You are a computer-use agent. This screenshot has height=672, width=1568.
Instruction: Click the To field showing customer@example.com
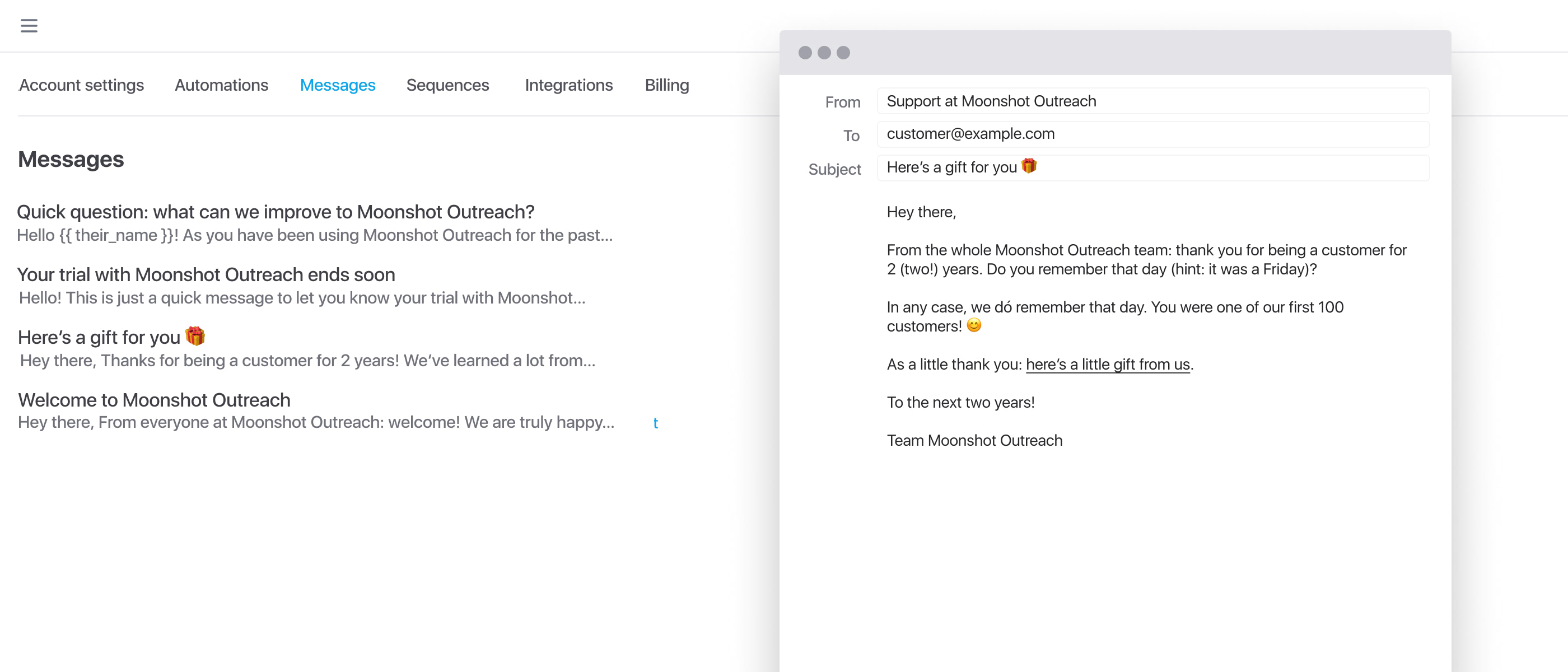pyautogui.click(x=1152, y=134)
